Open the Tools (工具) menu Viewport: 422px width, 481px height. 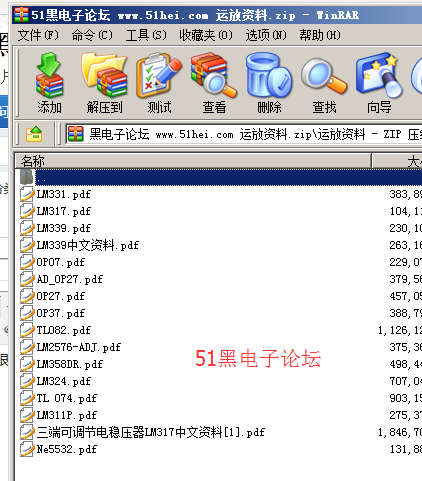[x=146, y=35]
